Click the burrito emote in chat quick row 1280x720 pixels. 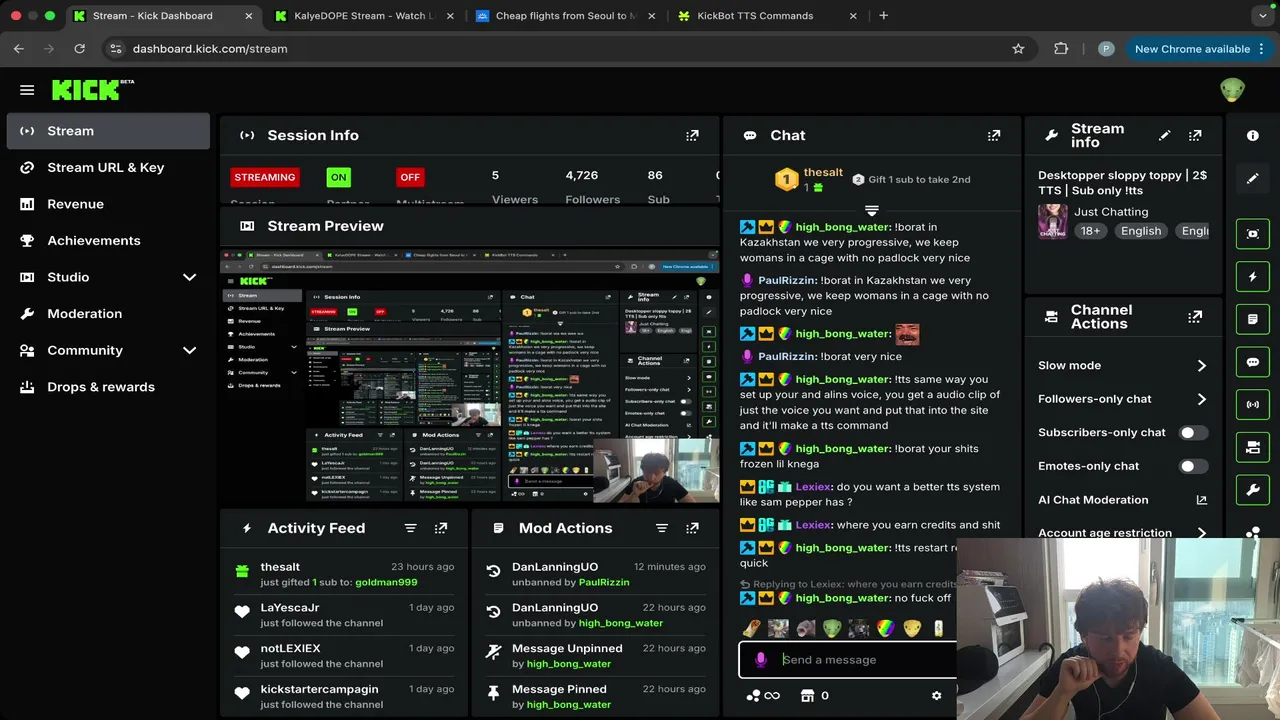pyautogui.click(x=751, y=628)
